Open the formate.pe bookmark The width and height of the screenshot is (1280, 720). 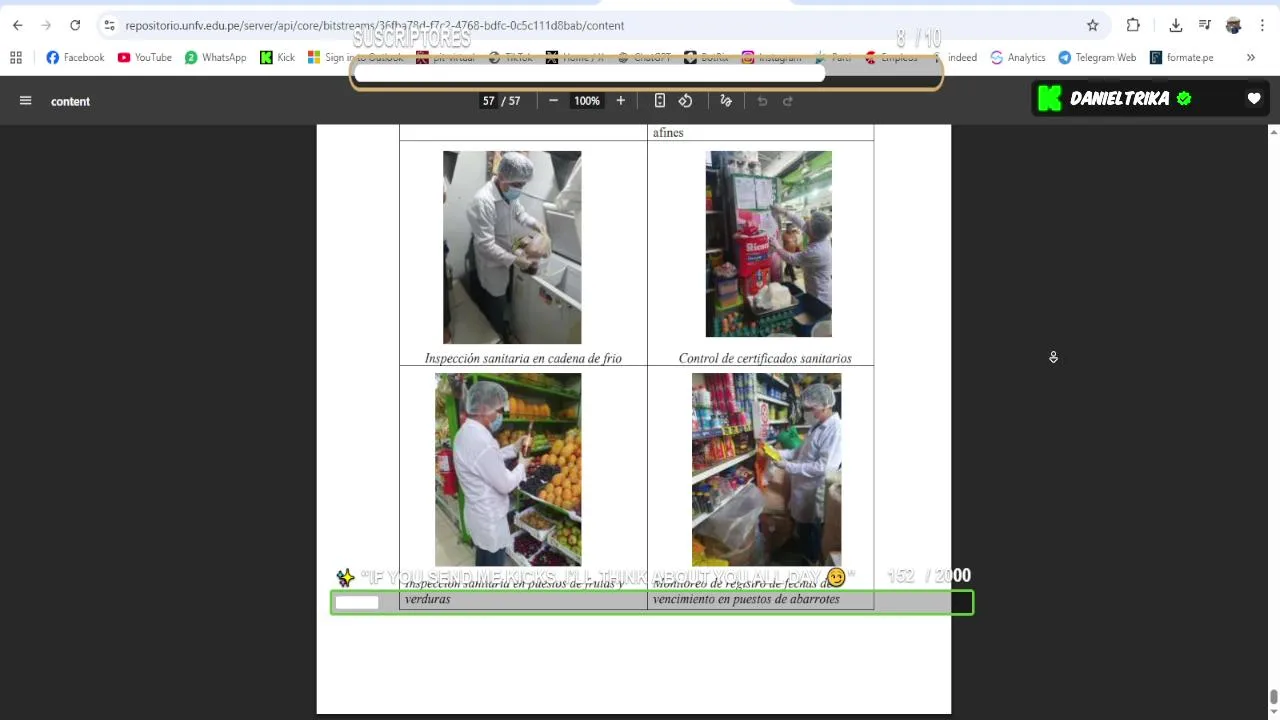point(1181,57)
